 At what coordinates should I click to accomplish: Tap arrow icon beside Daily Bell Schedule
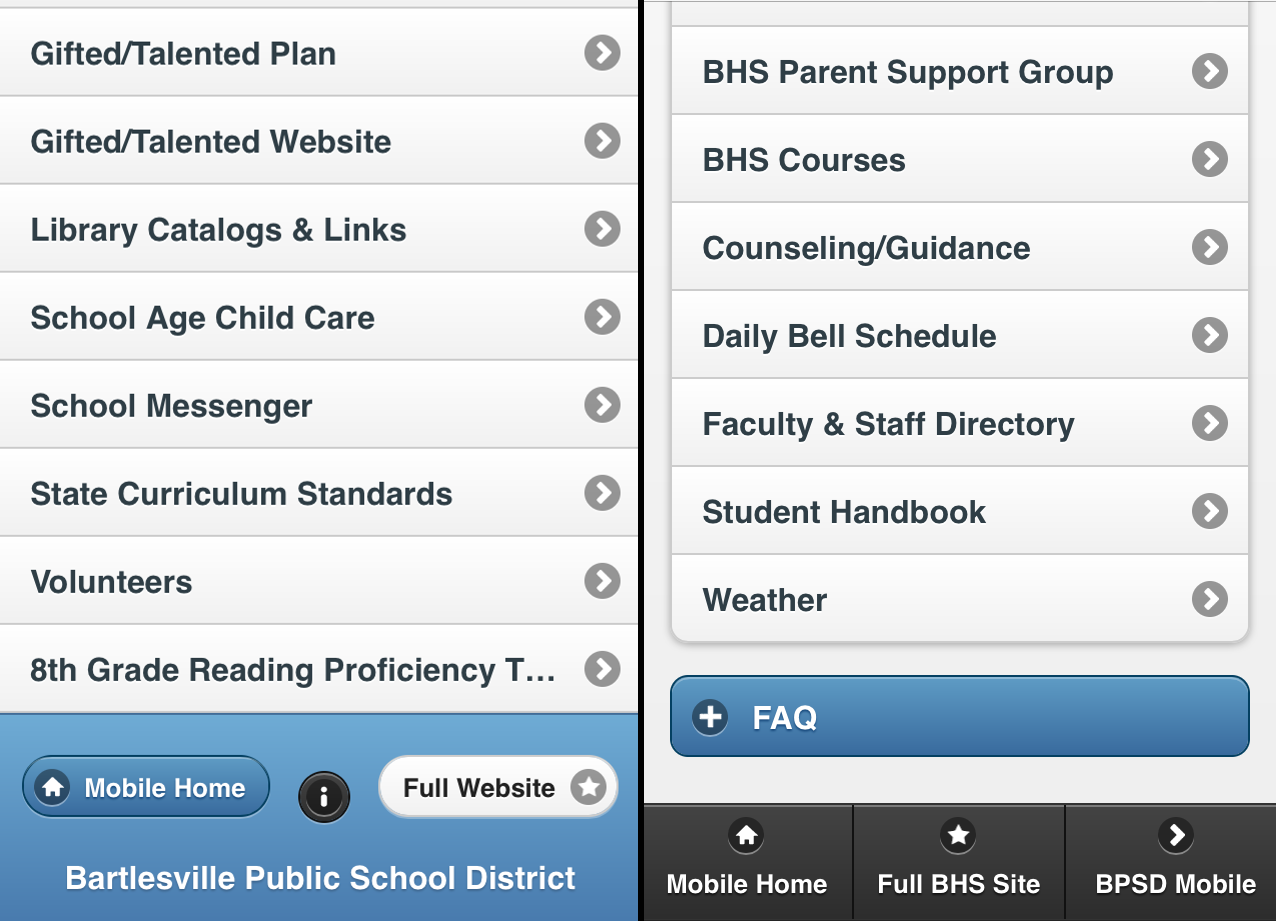pos(1210,335)
